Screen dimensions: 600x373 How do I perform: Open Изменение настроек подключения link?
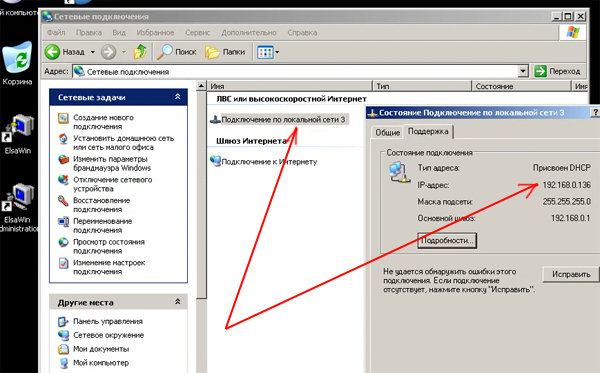(109, 267)
